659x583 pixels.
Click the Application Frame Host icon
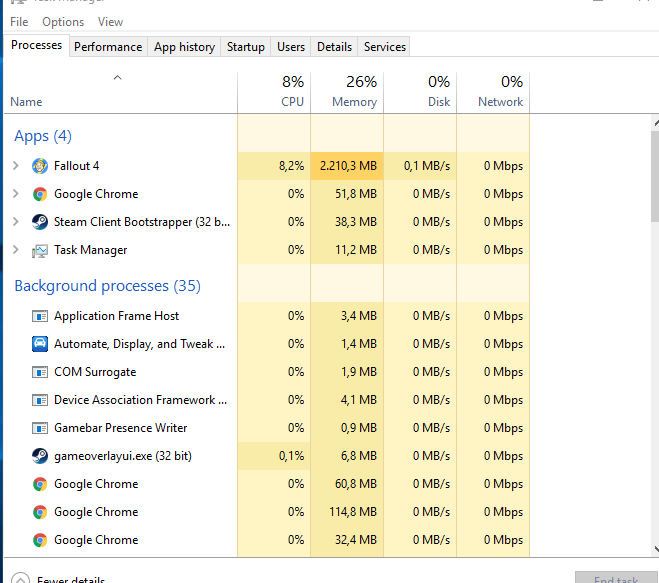coord(40,316)
